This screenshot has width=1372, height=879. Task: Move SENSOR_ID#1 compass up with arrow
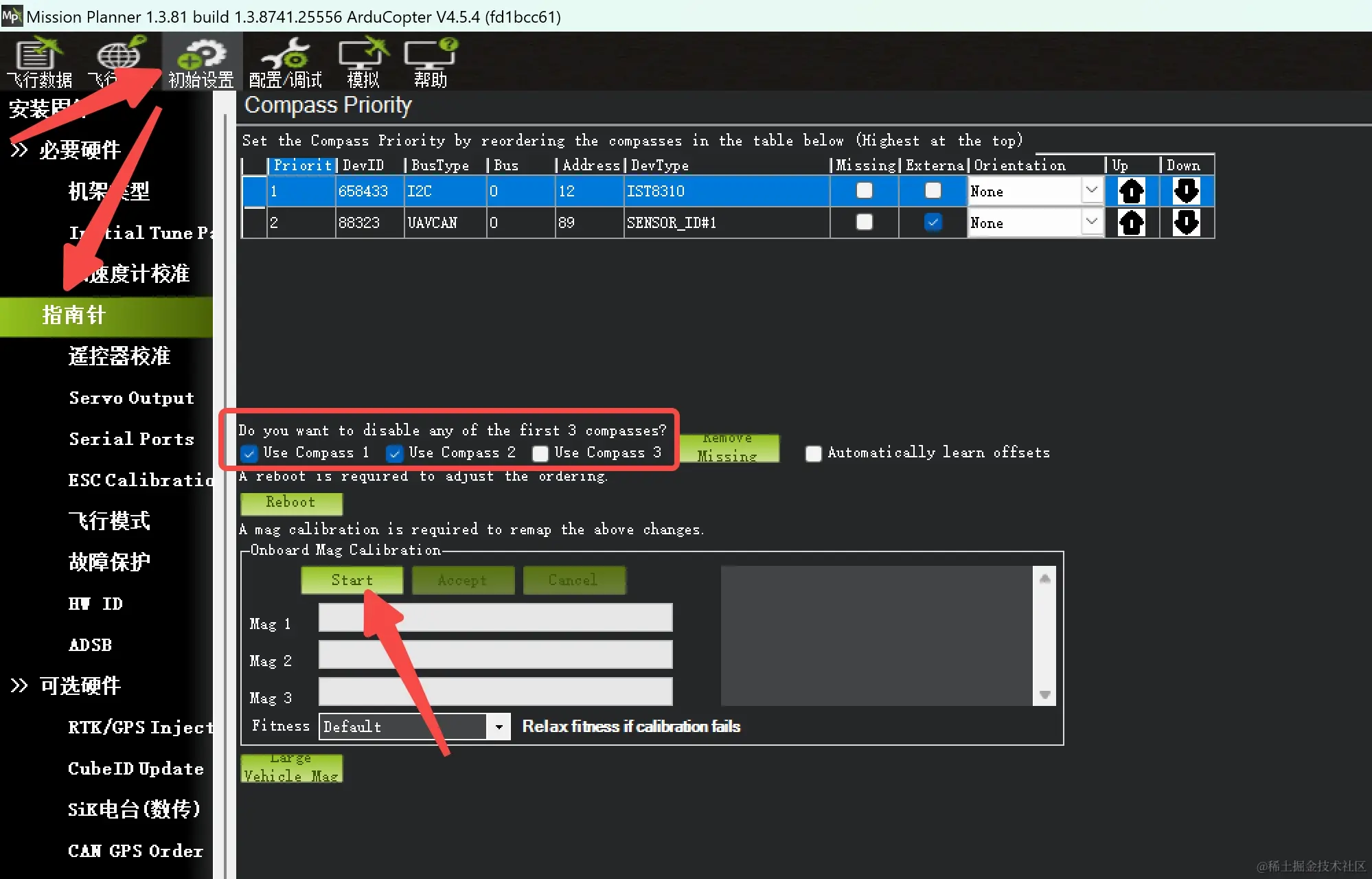point(1131,222)
